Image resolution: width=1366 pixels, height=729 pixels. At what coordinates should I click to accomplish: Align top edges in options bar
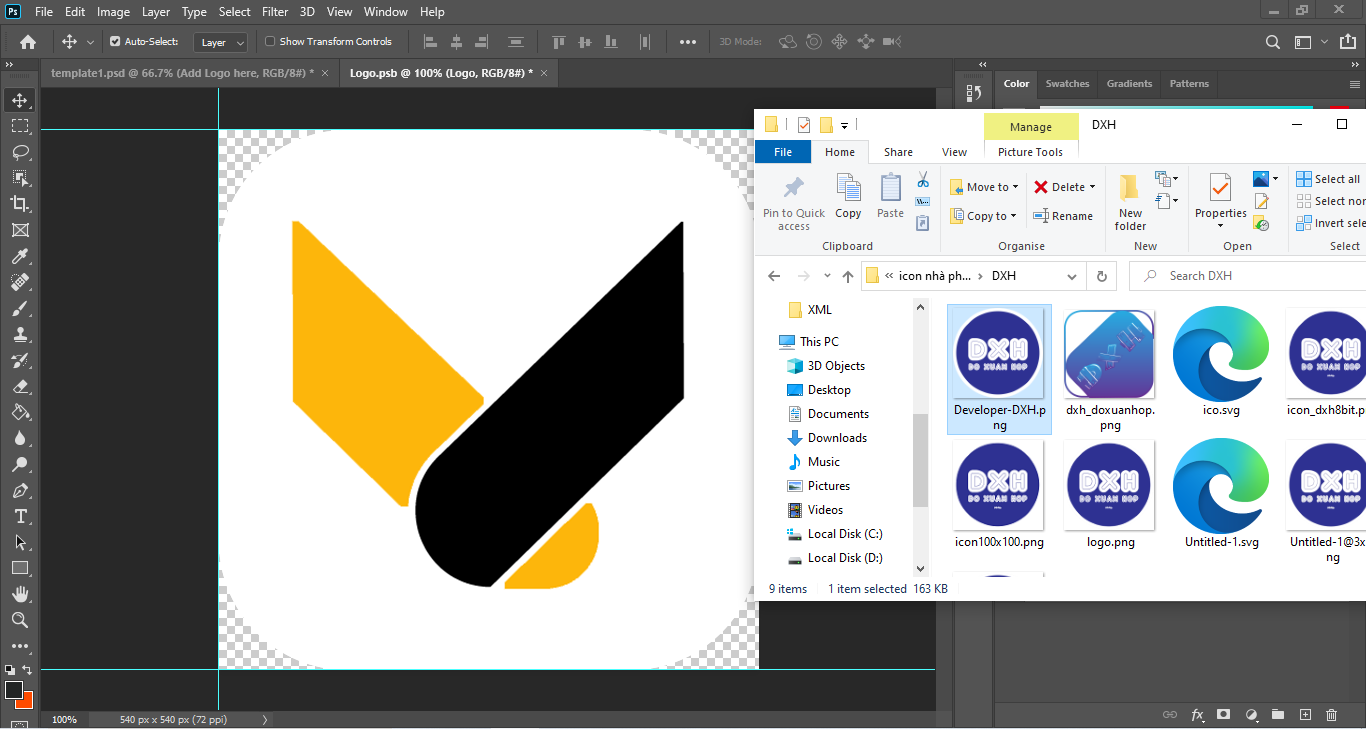pyautogui.click(x=559, y=42)
